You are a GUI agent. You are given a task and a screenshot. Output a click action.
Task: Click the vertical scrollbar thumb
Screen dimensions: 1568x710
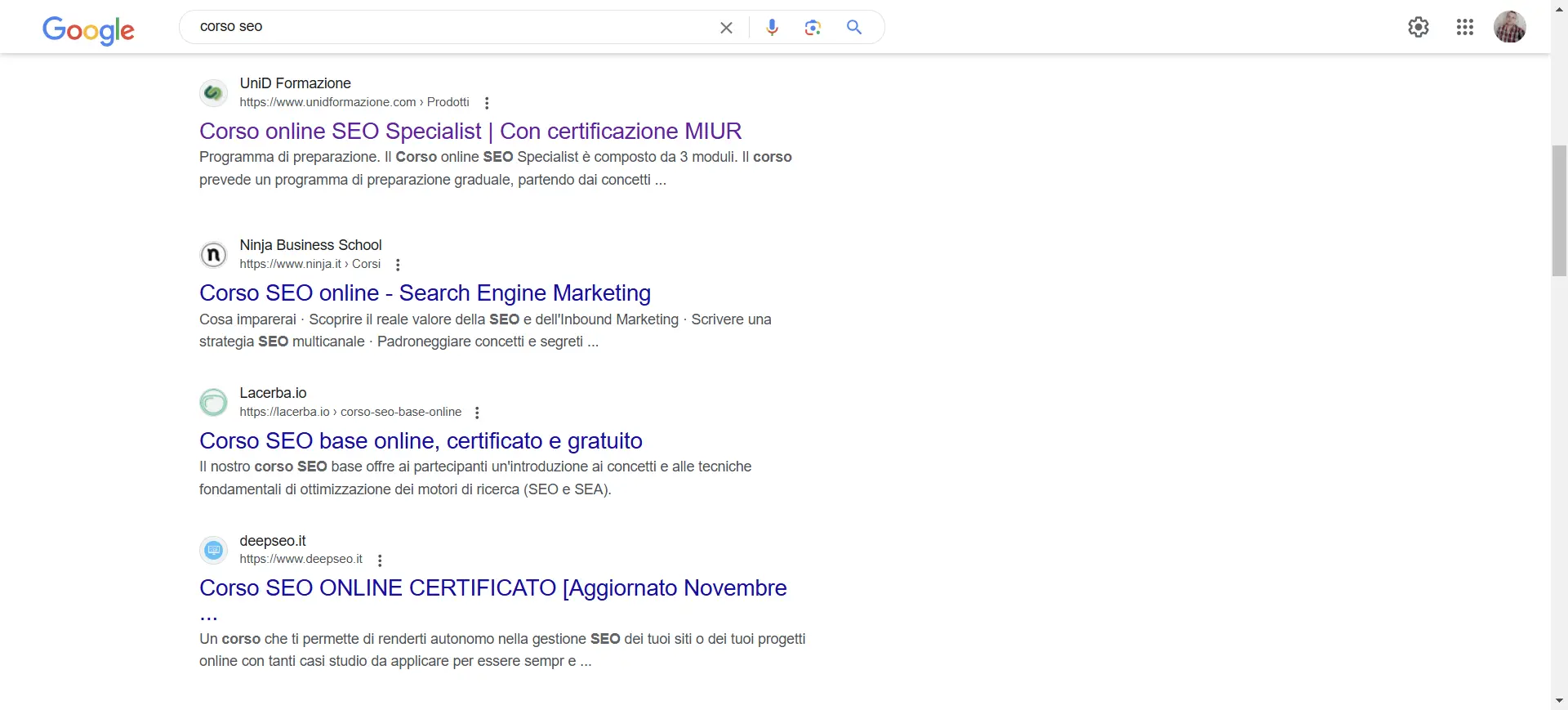click(x=1559, y=210)
